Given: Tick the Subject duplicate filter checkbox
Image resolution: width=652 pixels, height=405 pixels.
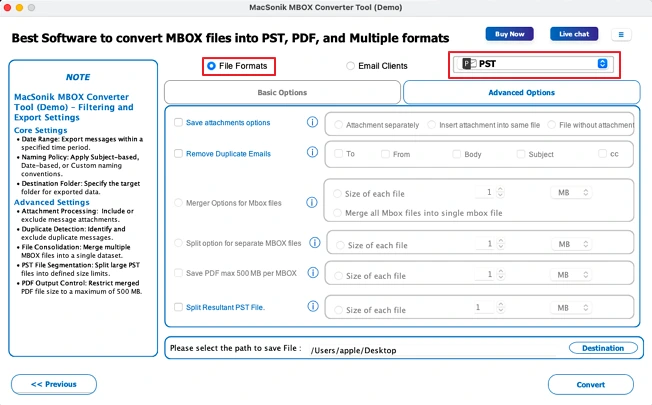Looking at the screenshot, I should [521, 154].
